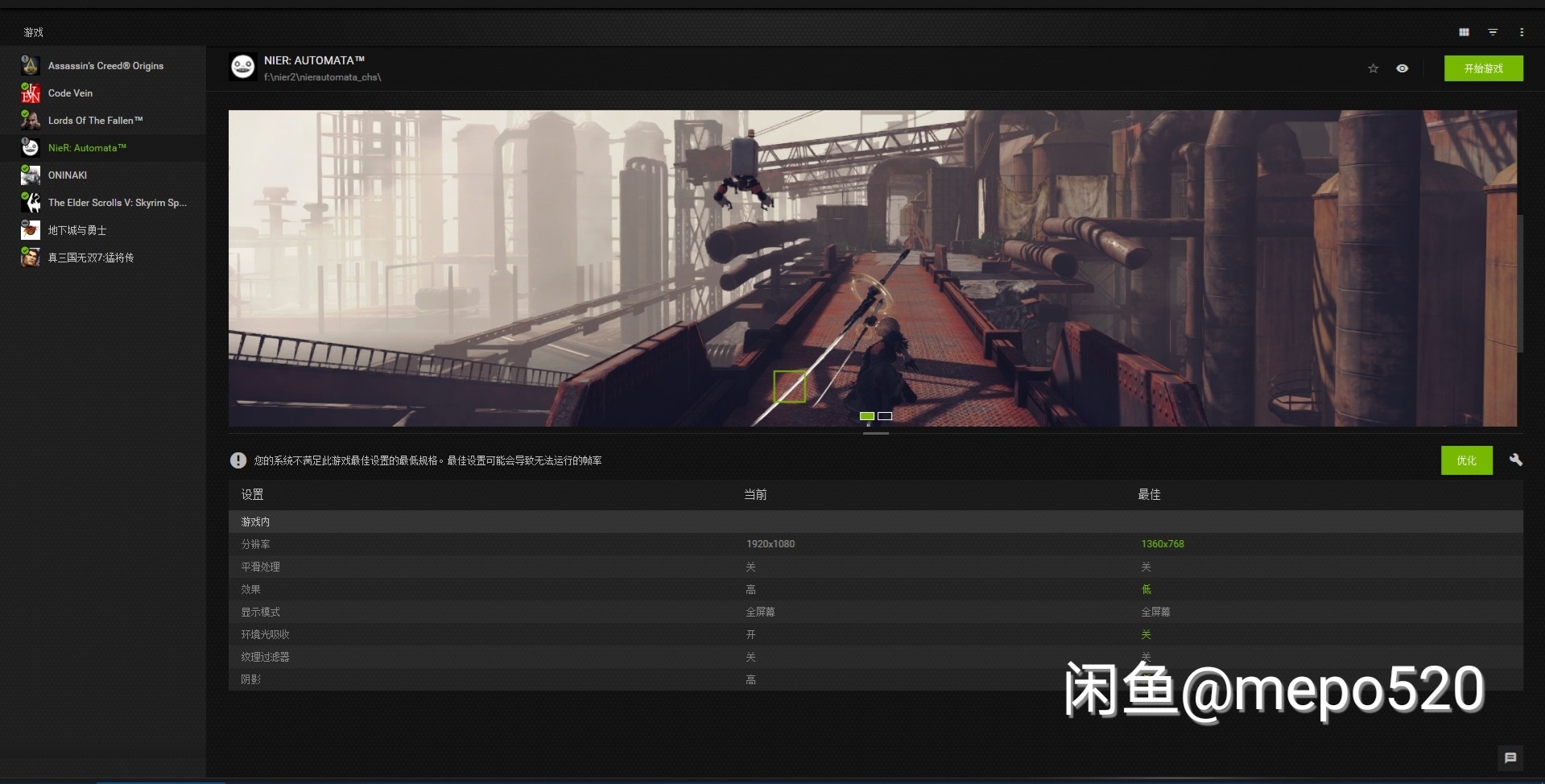Screen dimensions: 1545x784
Task: Select Assassin's Creed Origins in game list
Action: click(103, 66)
